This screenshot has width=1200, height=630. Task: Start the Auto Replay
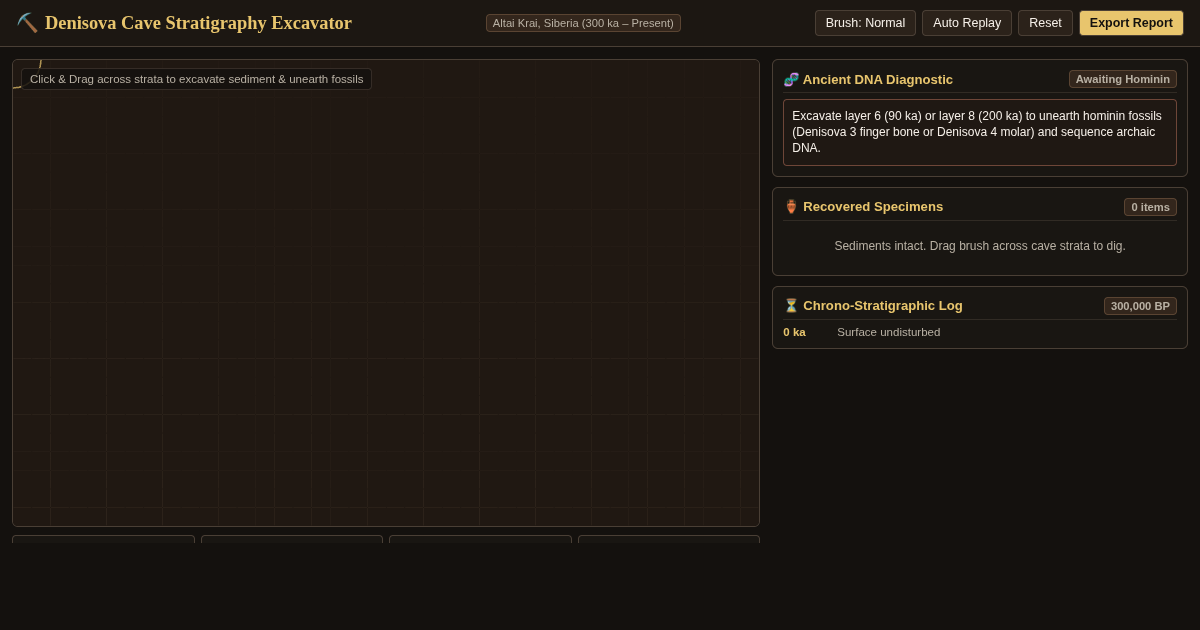[x=967, y=23]
